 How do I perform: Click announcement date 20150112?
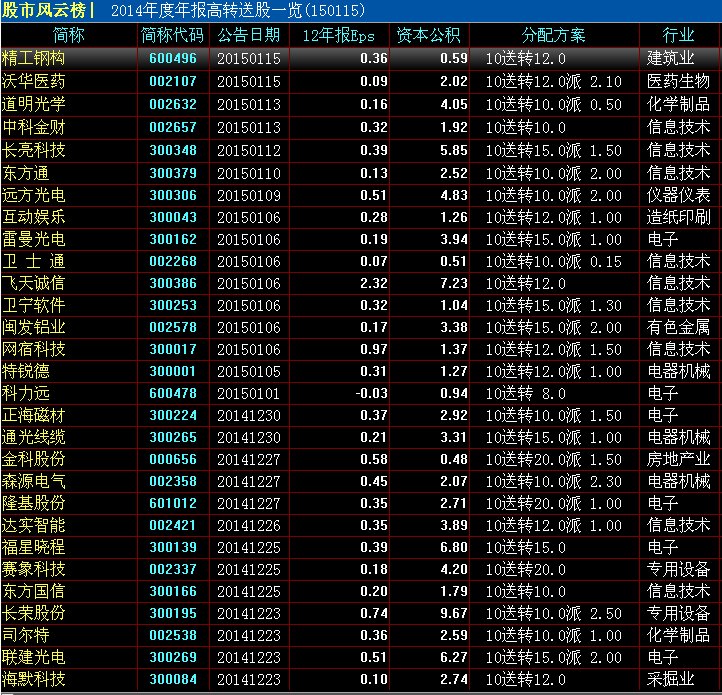[x=249, y=151]
